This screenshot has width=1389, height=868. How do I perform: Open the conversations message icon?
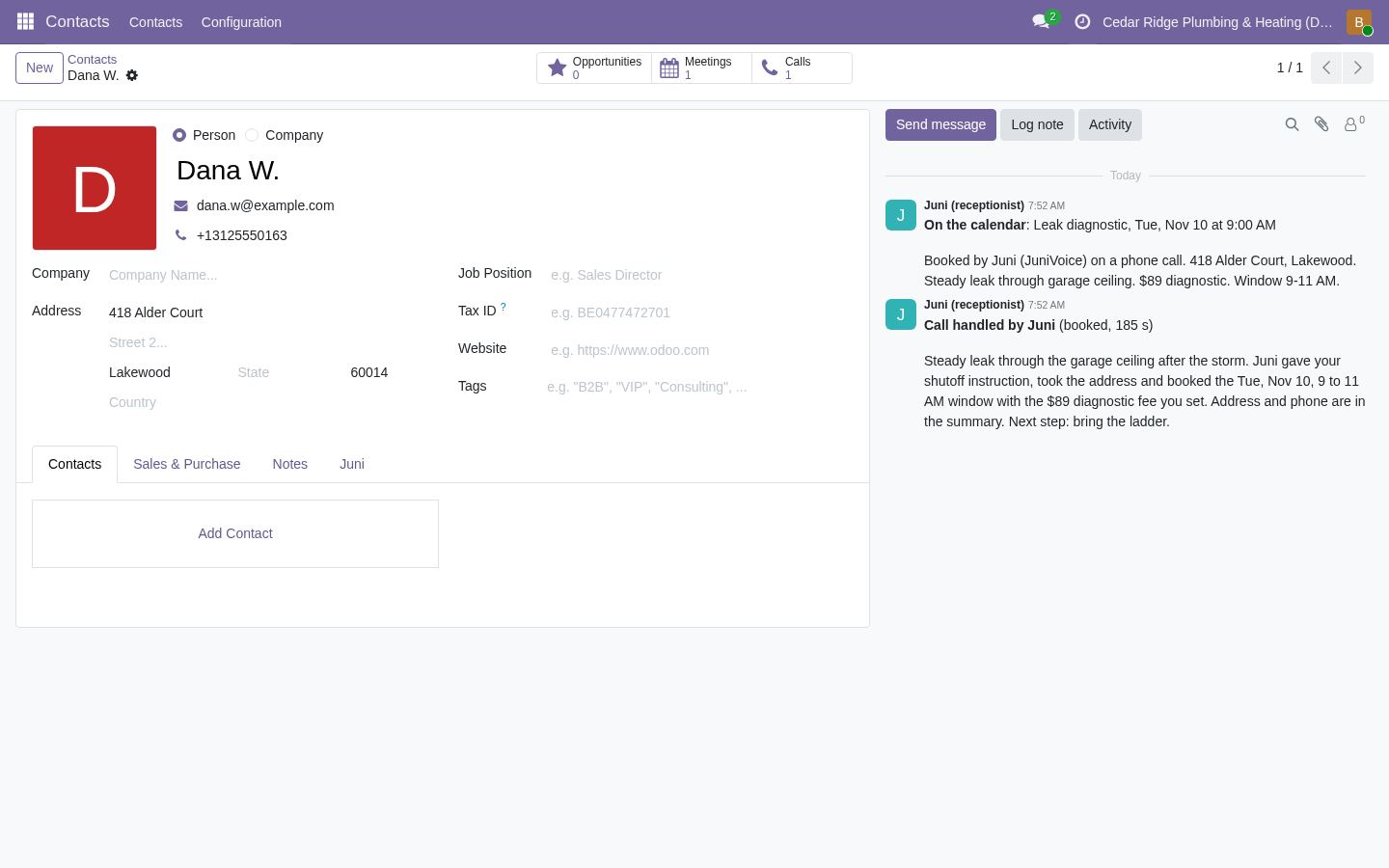(x=1041, y=21)
